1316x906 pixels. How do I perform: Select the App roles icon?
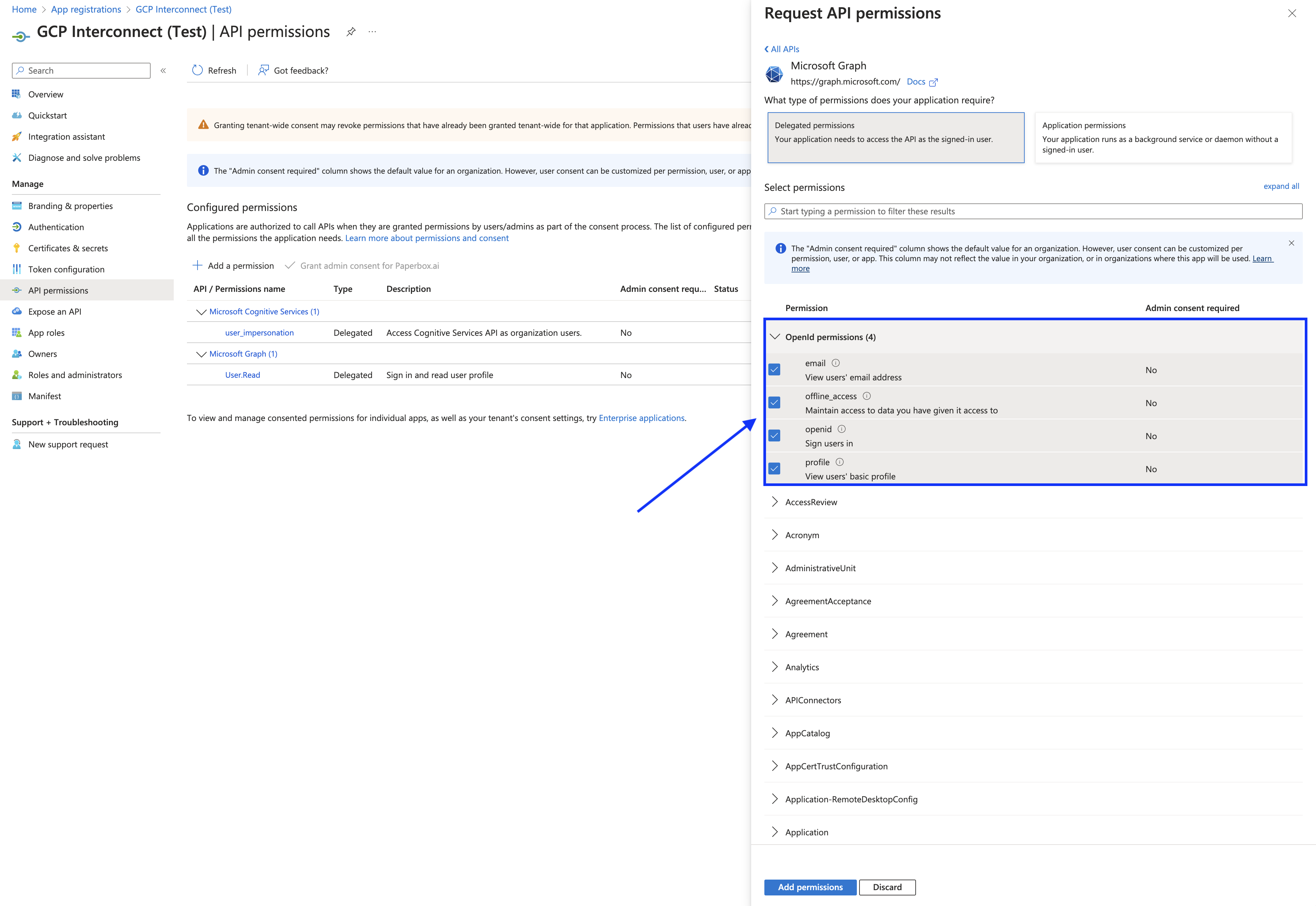point(17,332)
